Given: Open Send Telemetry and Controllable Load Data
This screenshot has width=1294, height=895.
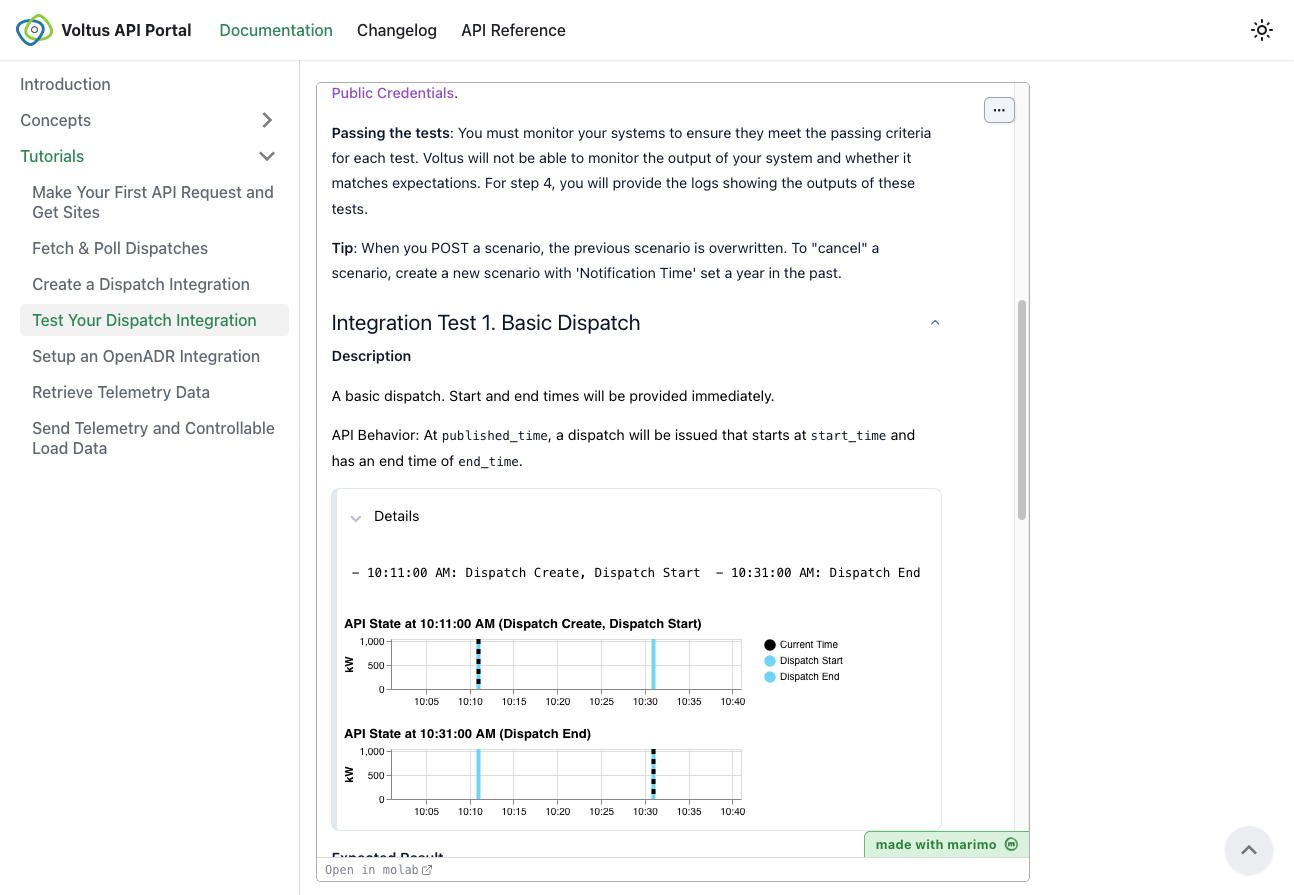Looking at the screenshot, I should pos(154,438).
